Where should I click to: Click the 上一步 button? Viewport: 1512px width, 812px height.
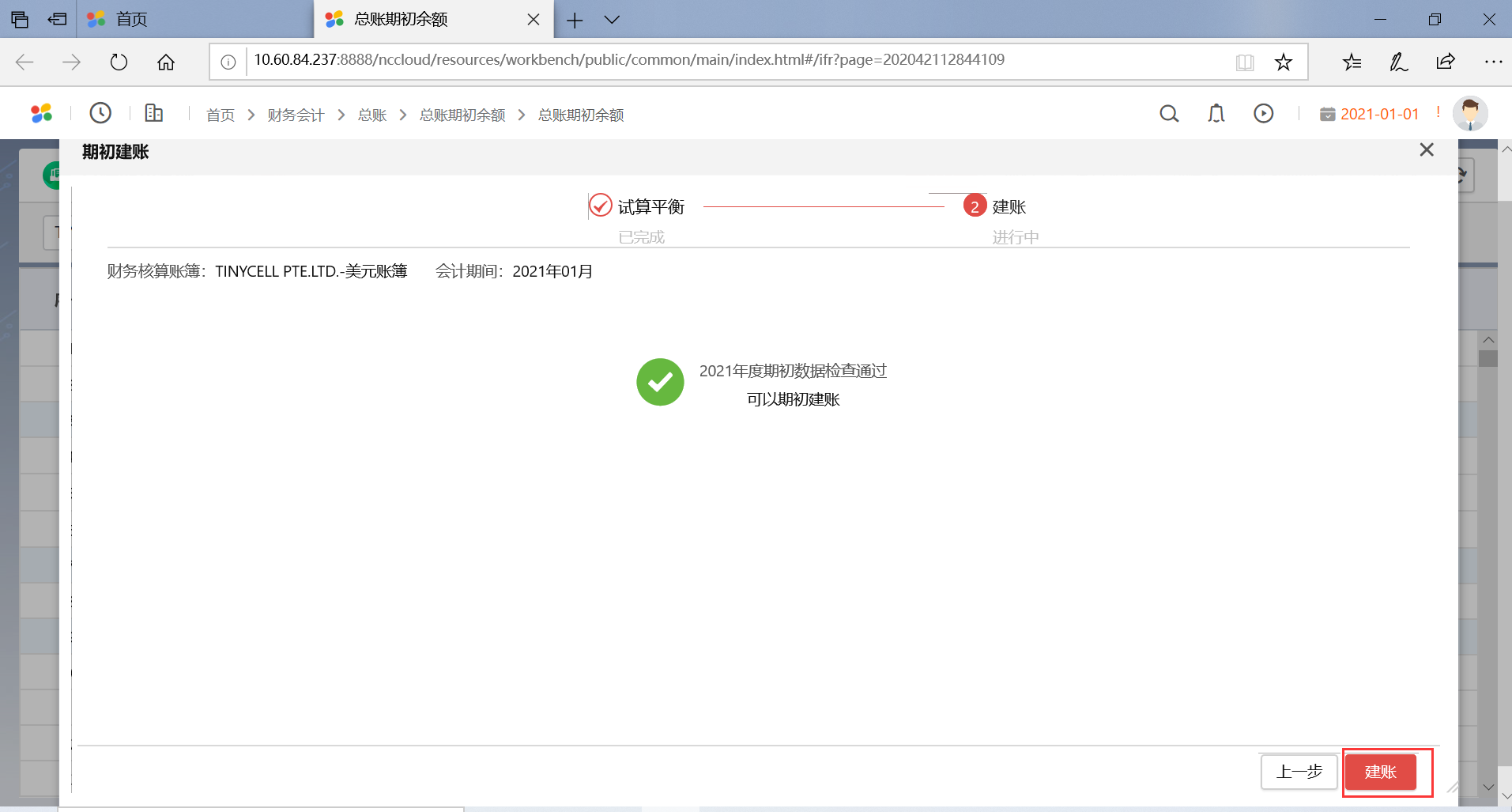pyautogui.click(x=1299, y=772)
